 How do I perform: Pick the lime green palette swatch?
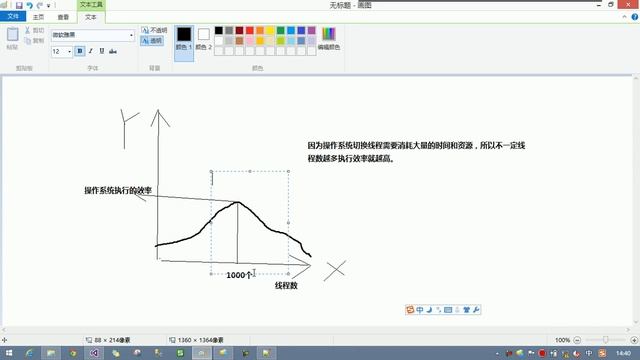pyautogui.click(x=280, y=40)
